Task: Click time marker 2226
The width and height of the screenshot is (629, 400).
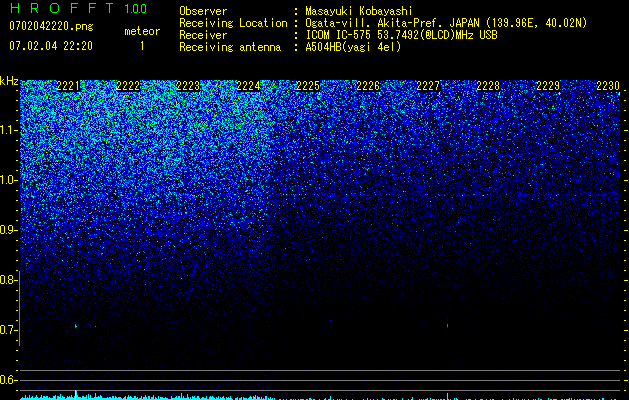Action: 368,86
